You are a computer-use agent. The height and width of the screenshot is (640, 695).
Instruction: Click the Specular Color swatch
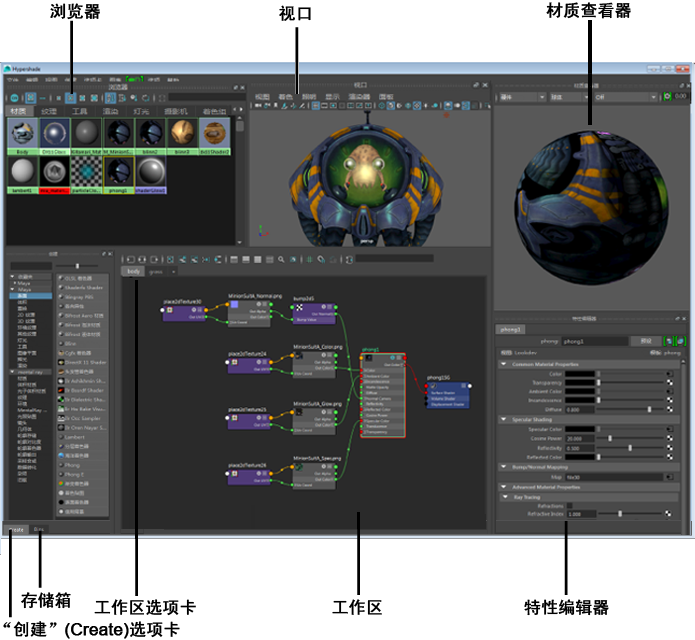[579, 429]
